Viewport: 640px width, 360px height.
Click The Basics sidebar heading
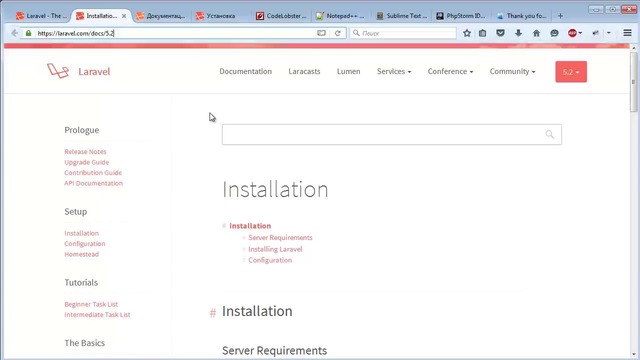coord(84,343)
